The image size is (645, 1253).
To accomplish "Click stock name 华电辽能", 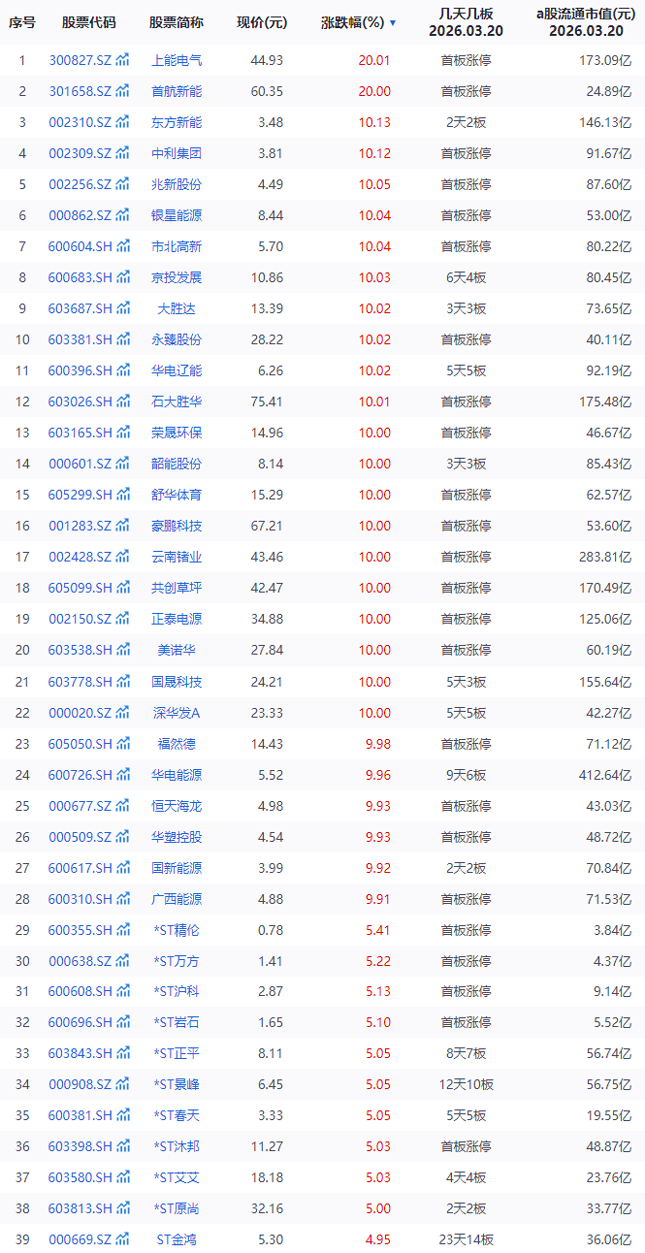I will click(176, 370).
